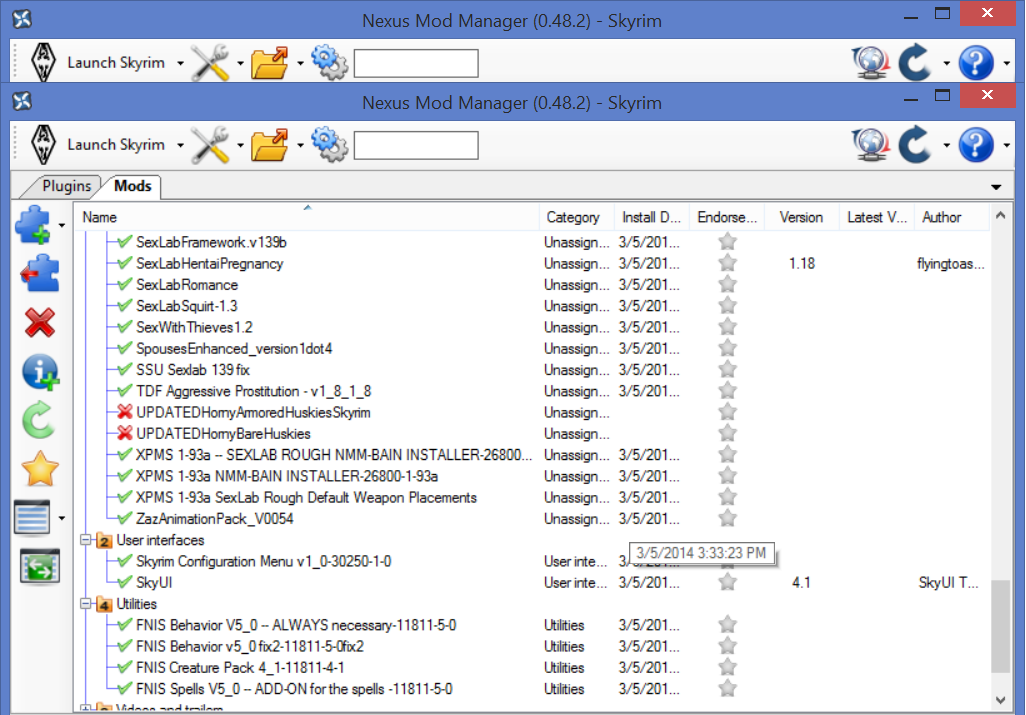Toggle green check for SSU Sexlab 139 fix

tap(124, 370)
